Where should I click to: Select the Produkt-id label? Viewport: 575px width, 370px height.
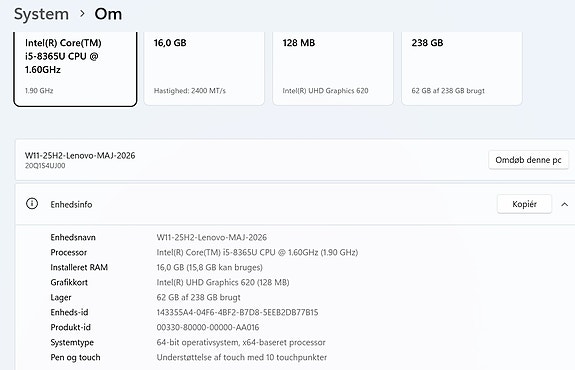pyautogui.click(x=70, y=327)
